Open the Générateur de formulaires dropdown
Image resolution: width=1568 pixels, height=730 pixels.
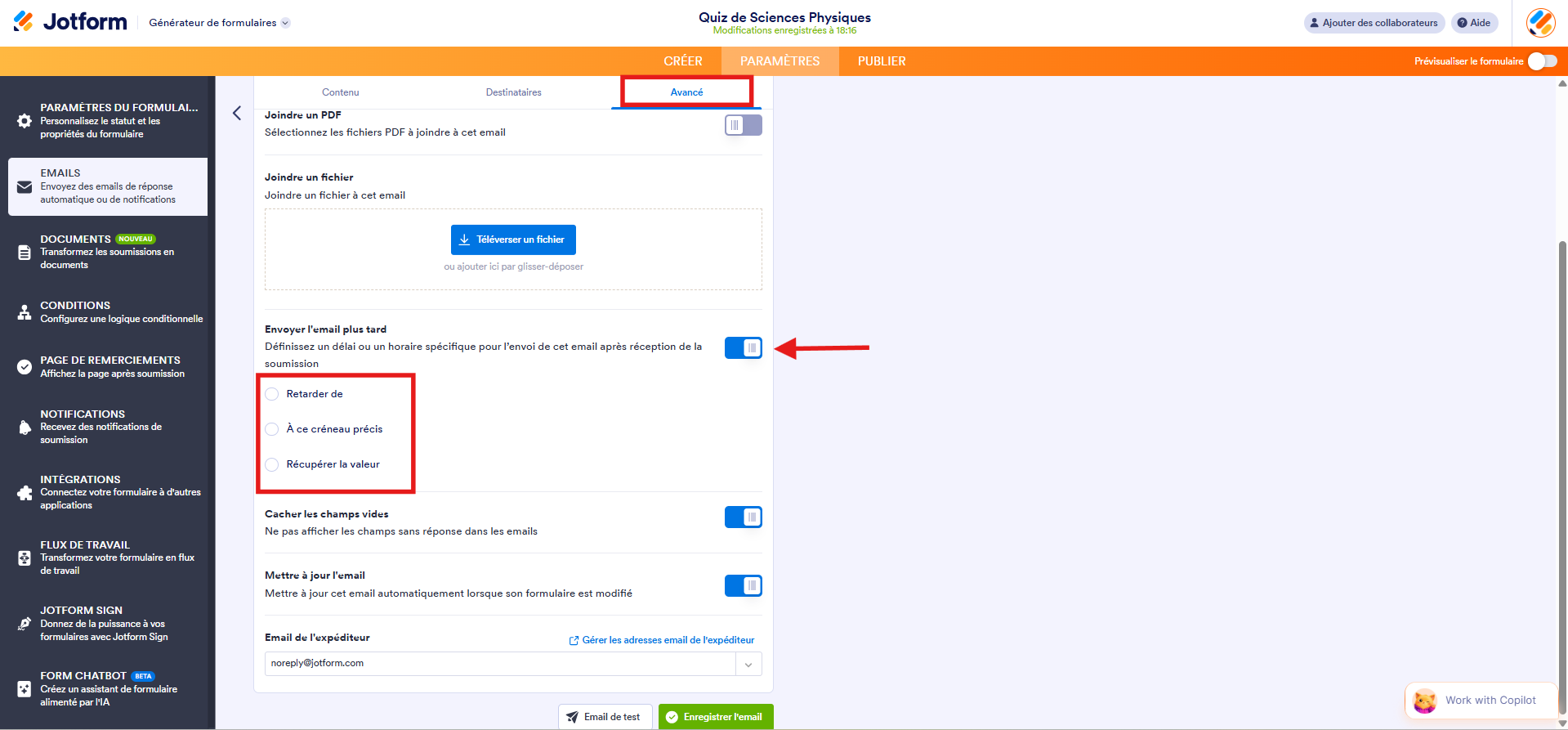[219, 23]
